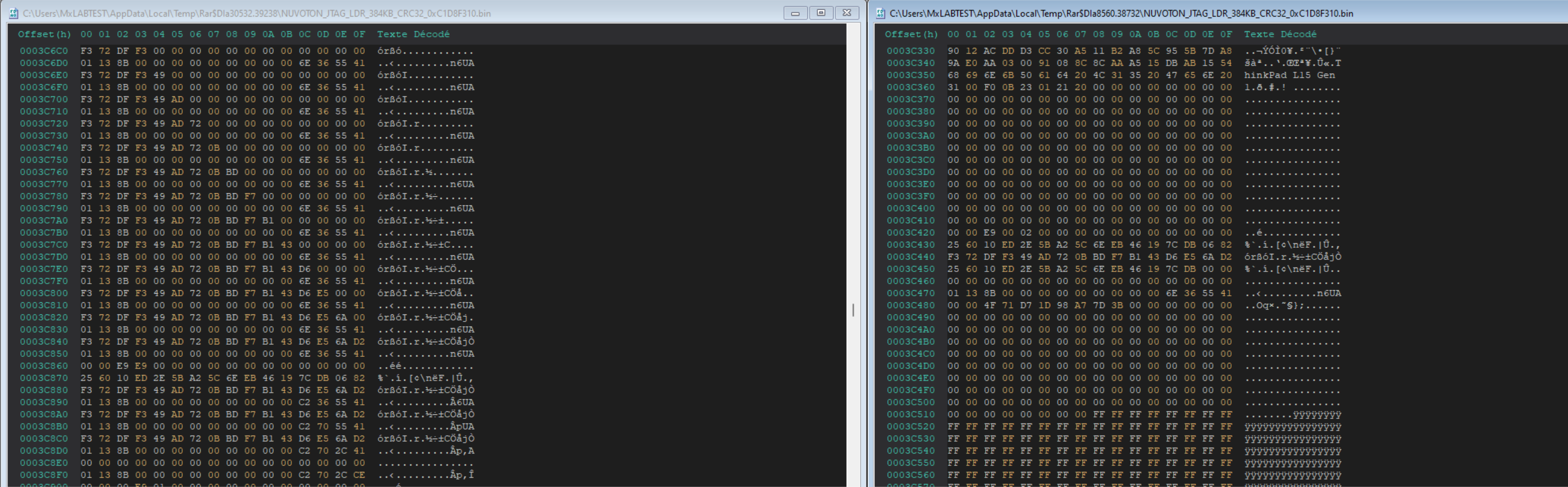Select column header 0C in the right window
Viewport: 1568px width, 487px height.
1172,35
